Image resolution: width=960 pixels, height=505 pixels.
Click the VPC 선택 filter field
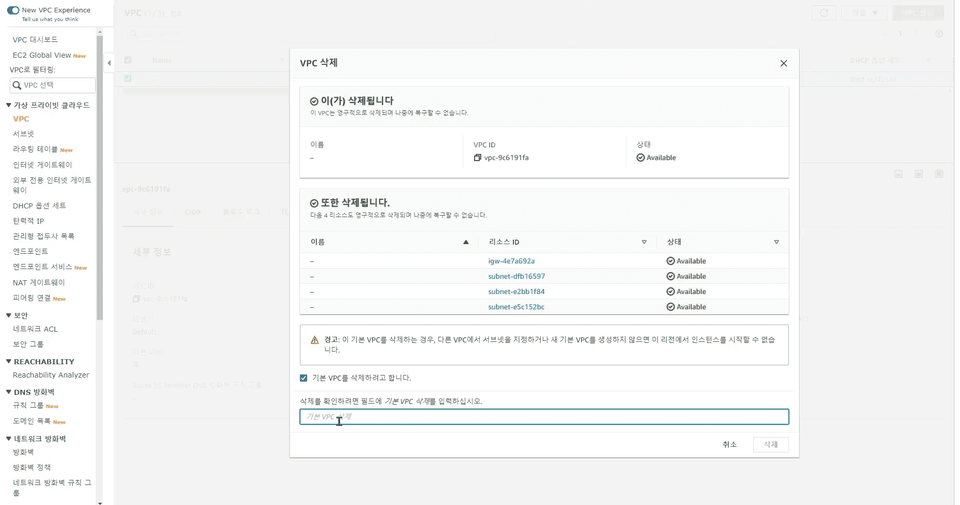[53, 85]
